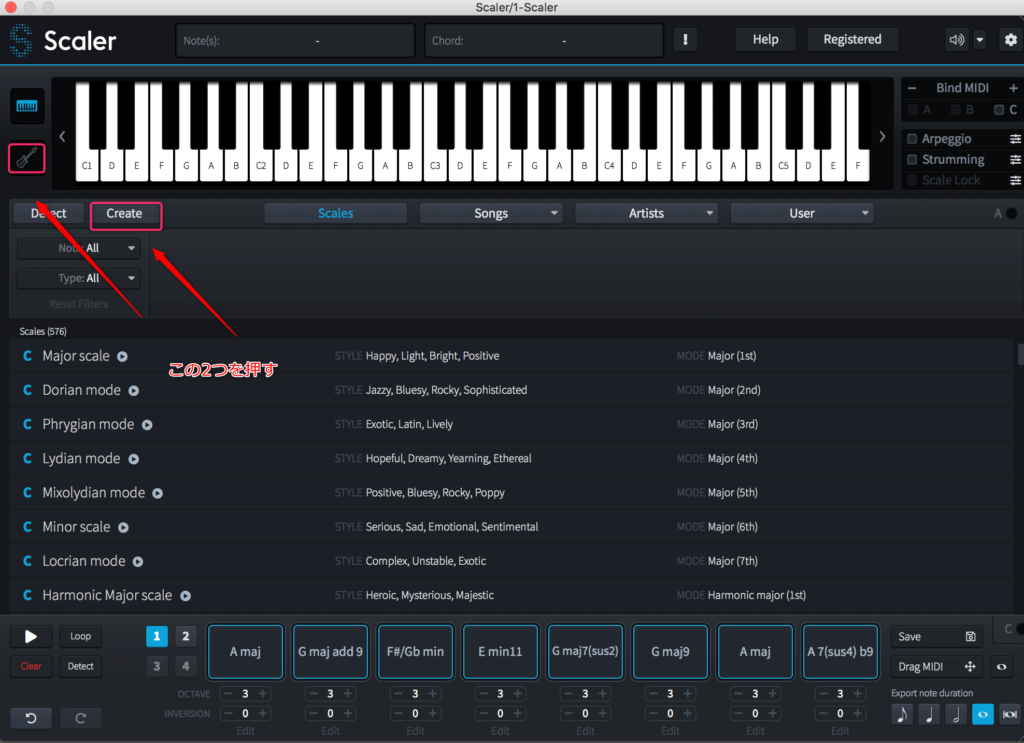Preview the Dorian mode scale
1024x743 pixels.
134,391
